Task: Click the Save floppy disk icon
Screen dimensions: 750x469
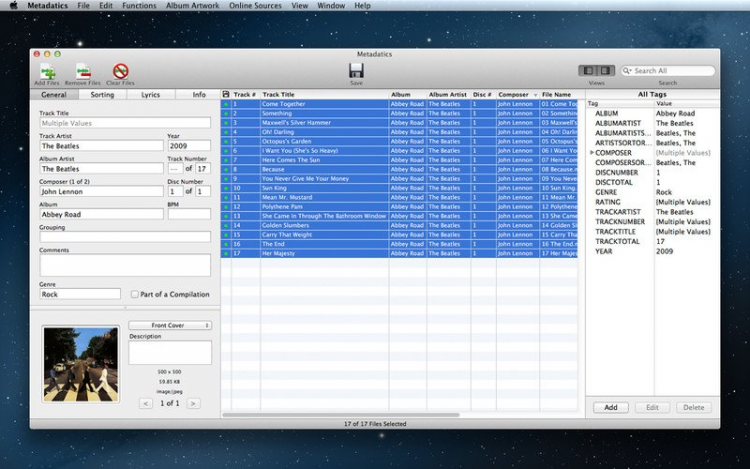Action: click(356, 70)
